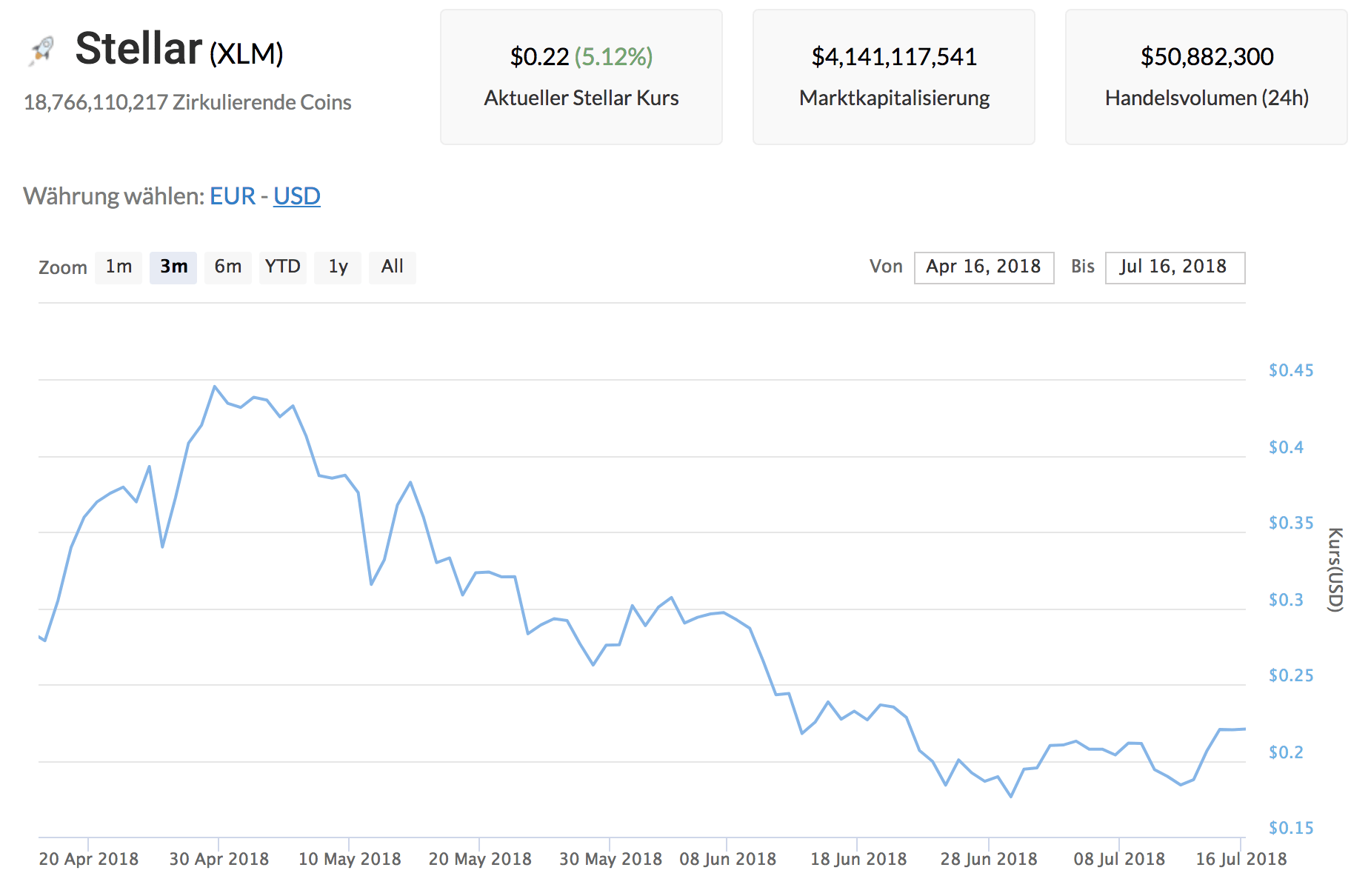Click the 16 Jul 2018 date label
Viewport: 1351px width, 896px height.
pos(1241,859)
